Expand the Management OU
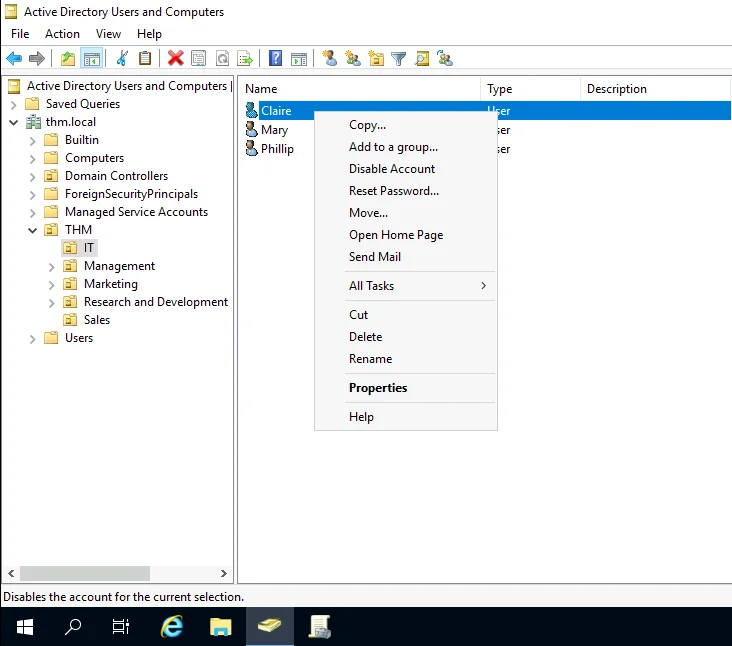732x646 pixels. (52, 267)
